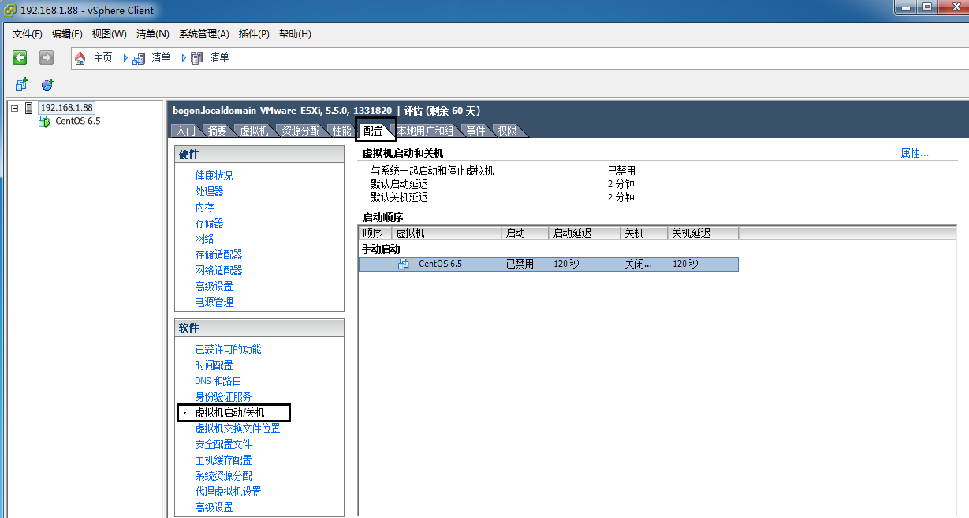969x518 pixels.
Task: Open the 属性... properties link
Action: (915, 153)
